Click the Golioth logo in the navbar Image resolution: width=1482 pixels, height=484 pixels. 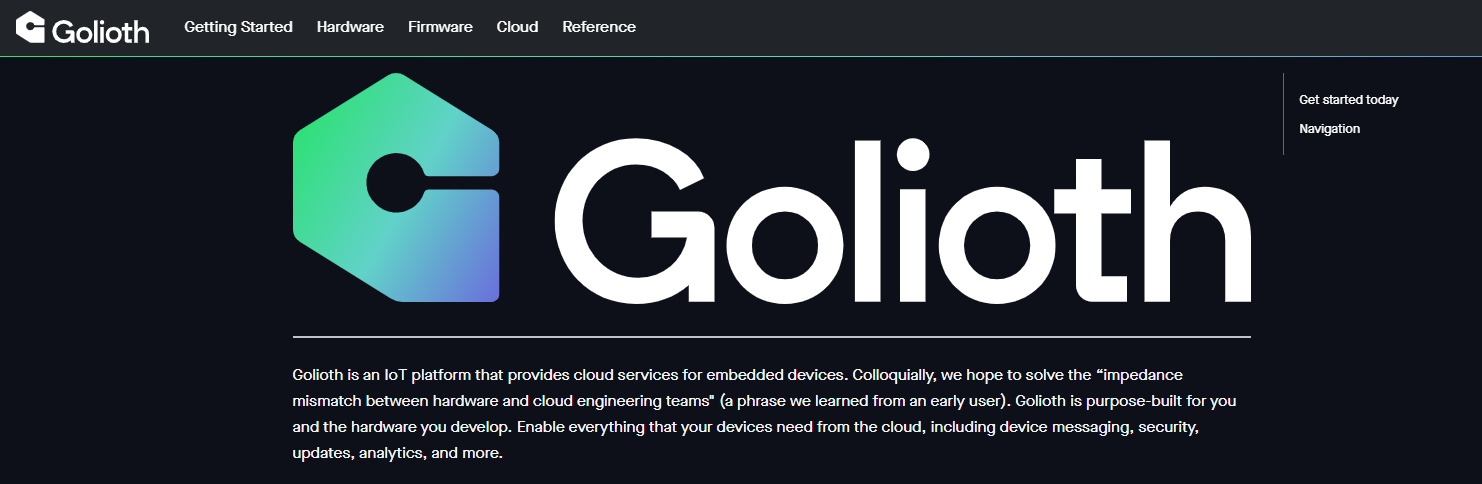pos(83,28)
